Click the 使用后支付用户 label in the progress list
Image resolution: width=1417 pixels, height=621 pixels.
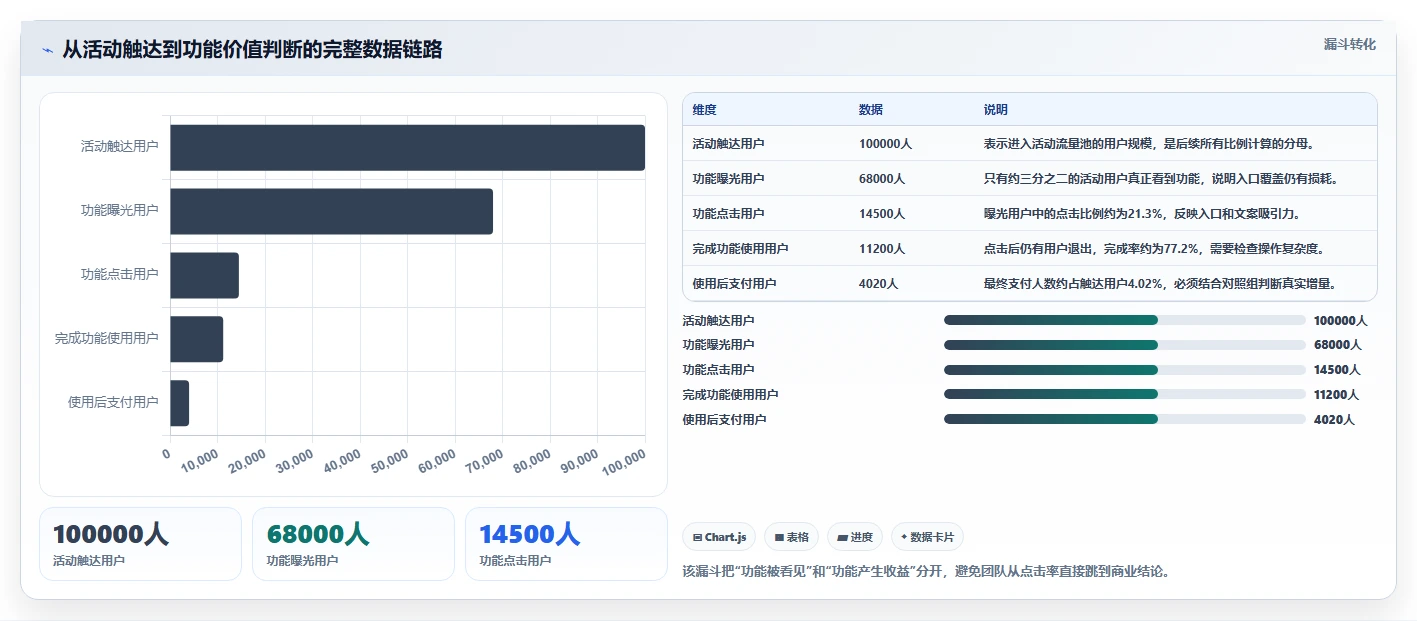[x=724, y=420]
